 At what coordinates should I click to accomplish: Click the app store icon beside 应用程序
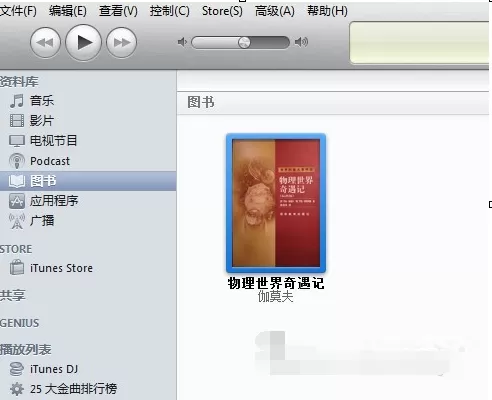[x=17, y=201]
